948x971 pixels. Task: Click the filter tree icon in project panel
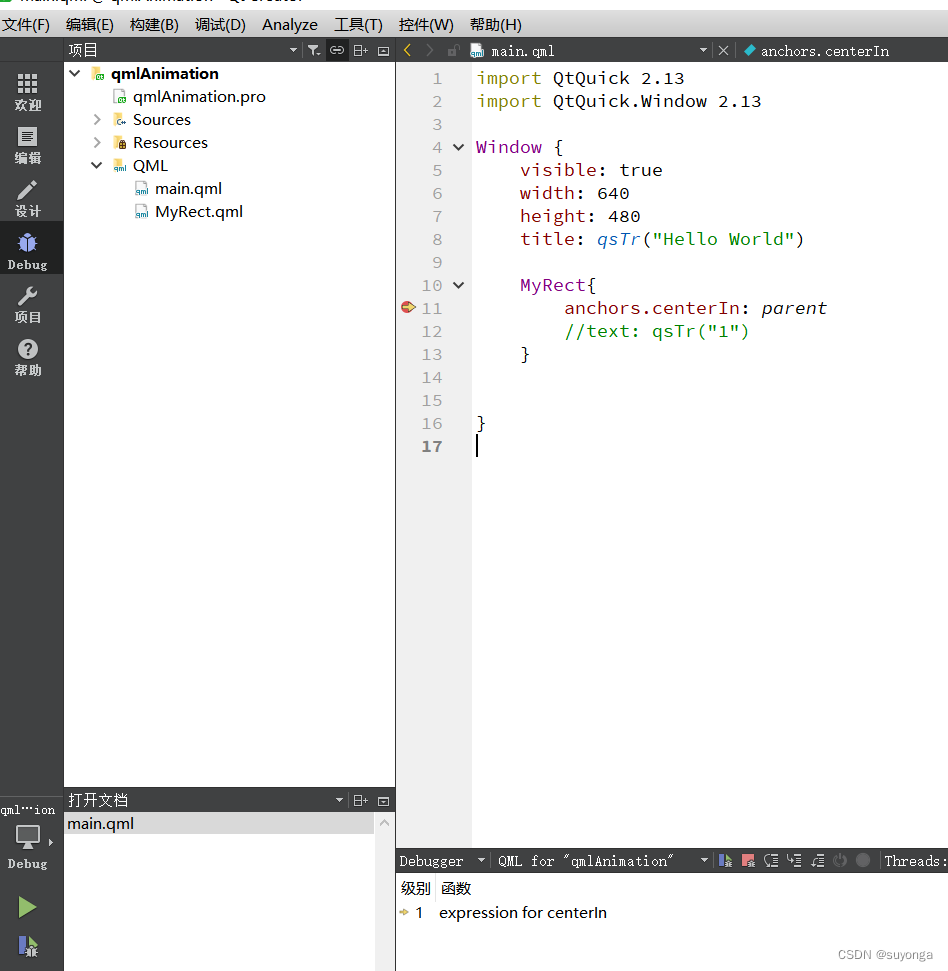pos(314,50)
